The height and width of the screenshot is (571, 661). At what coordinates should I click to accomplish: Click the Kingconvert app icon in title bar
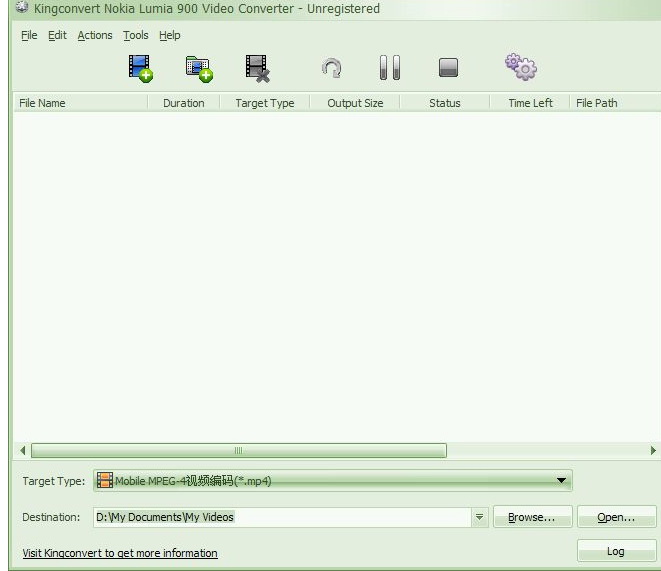coord(21,7)
